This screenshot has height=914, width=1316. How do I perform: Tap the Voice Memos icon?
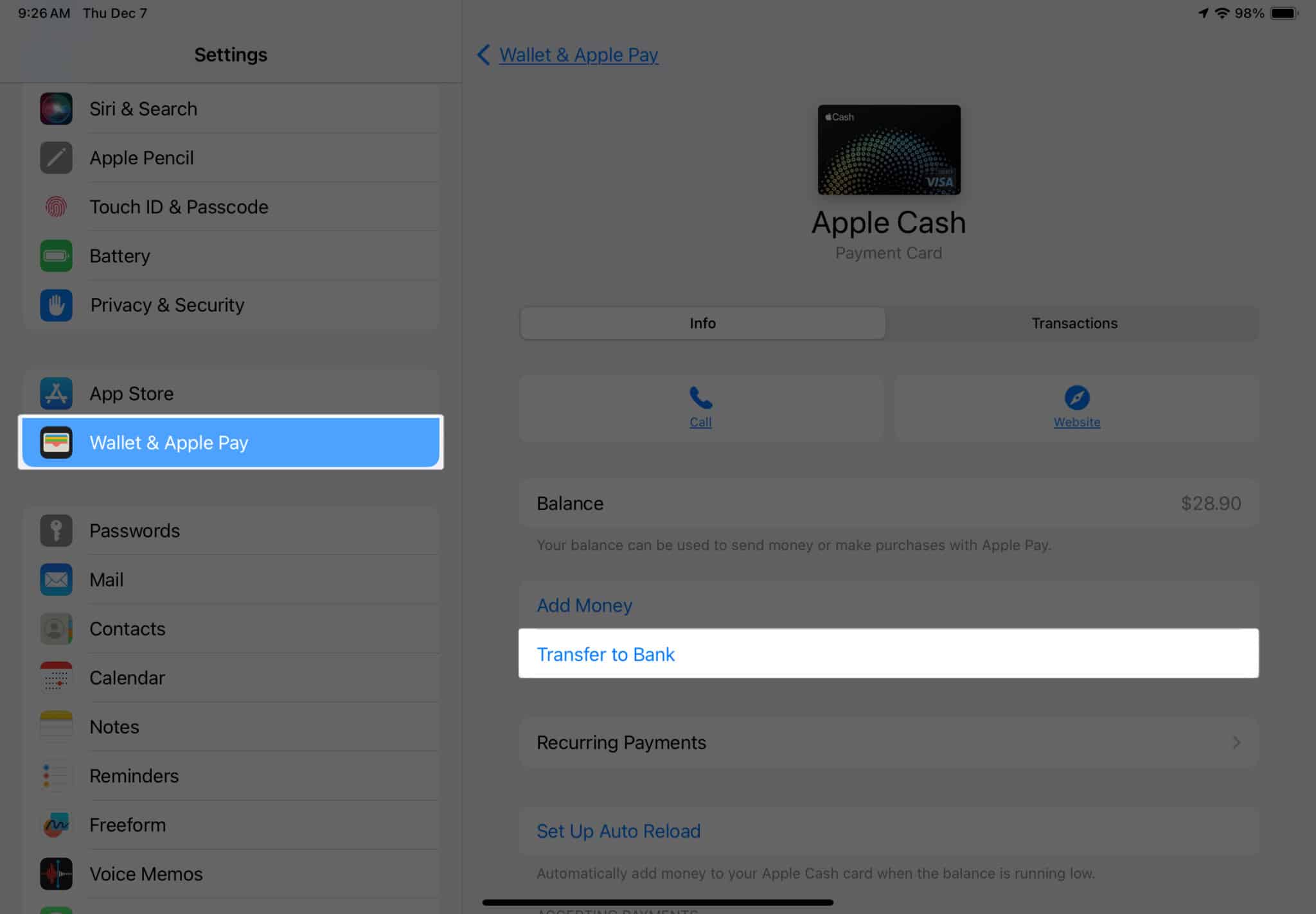56,874
